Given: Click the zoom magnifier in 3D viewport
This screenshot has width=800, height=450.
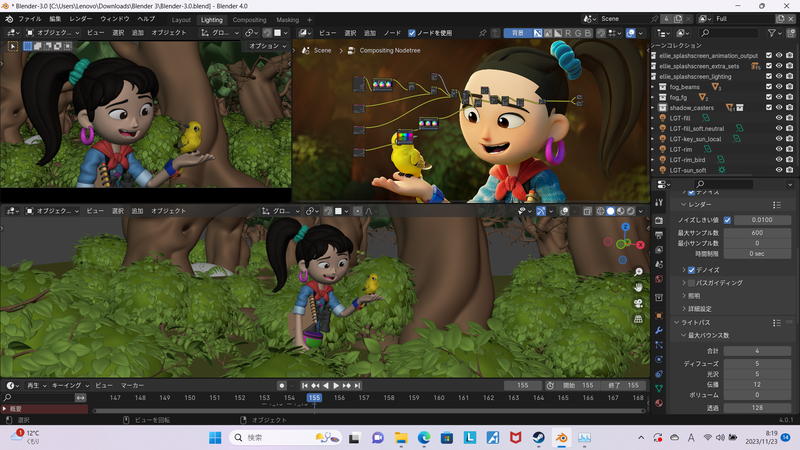Looking at the screenshot, I should 638,272.
